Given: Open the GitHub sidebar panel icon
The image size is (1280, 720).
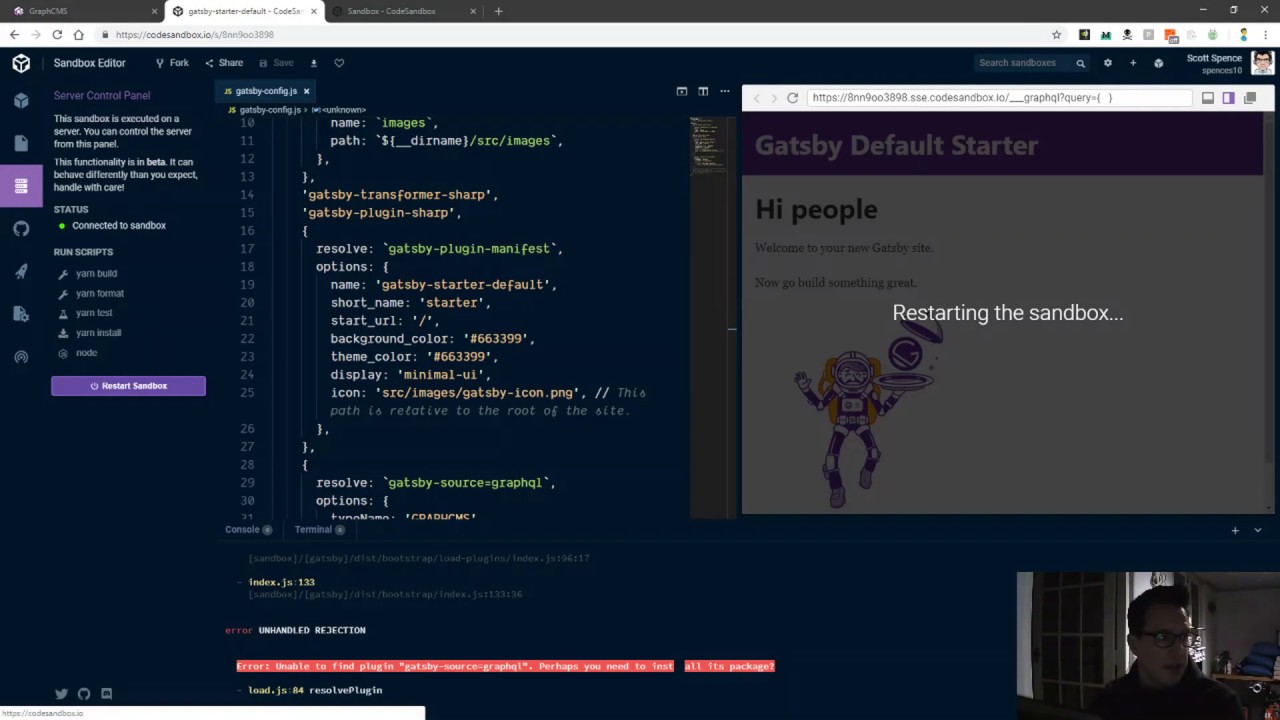Looking at the screenshot, I should (x=21, y=229).
